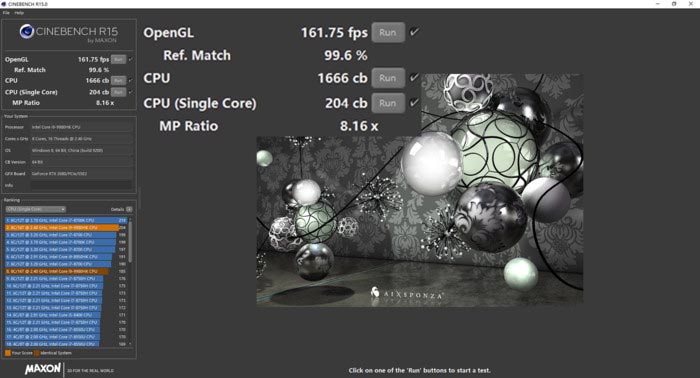Expand the ranking Details button
Viewport: 700px width, 378px height.
(x=129, y=209)
